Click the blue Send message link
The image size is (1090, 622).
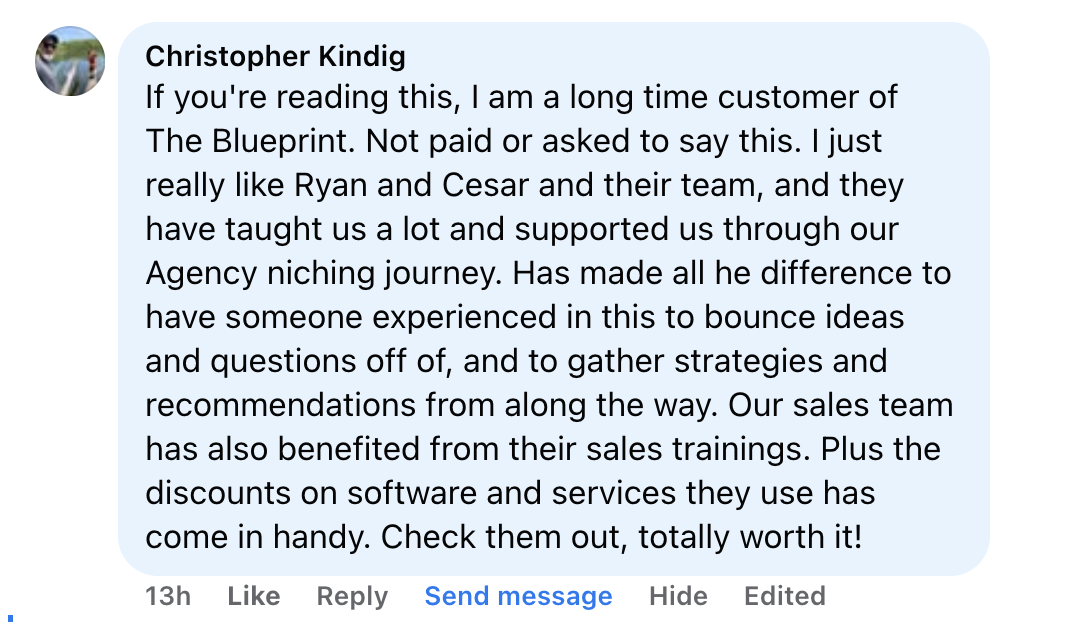[x=518, y=596]
